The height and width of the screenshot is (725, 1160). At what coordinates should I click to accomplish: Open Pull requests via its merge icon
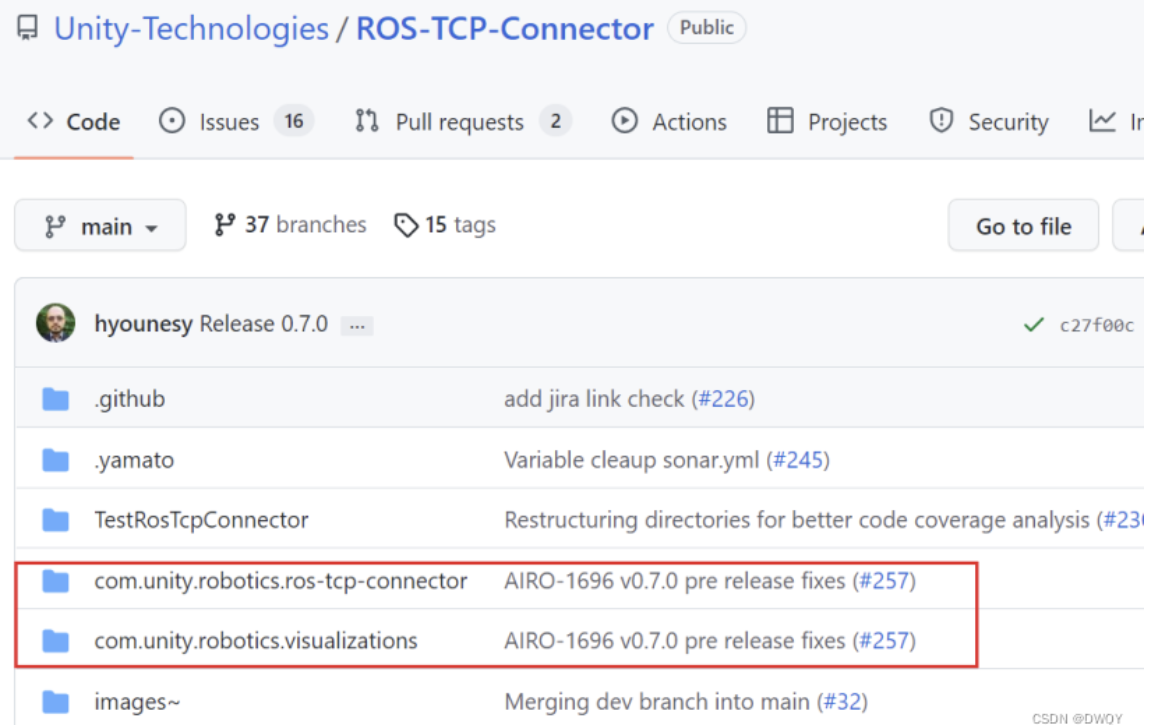(367, 121)
